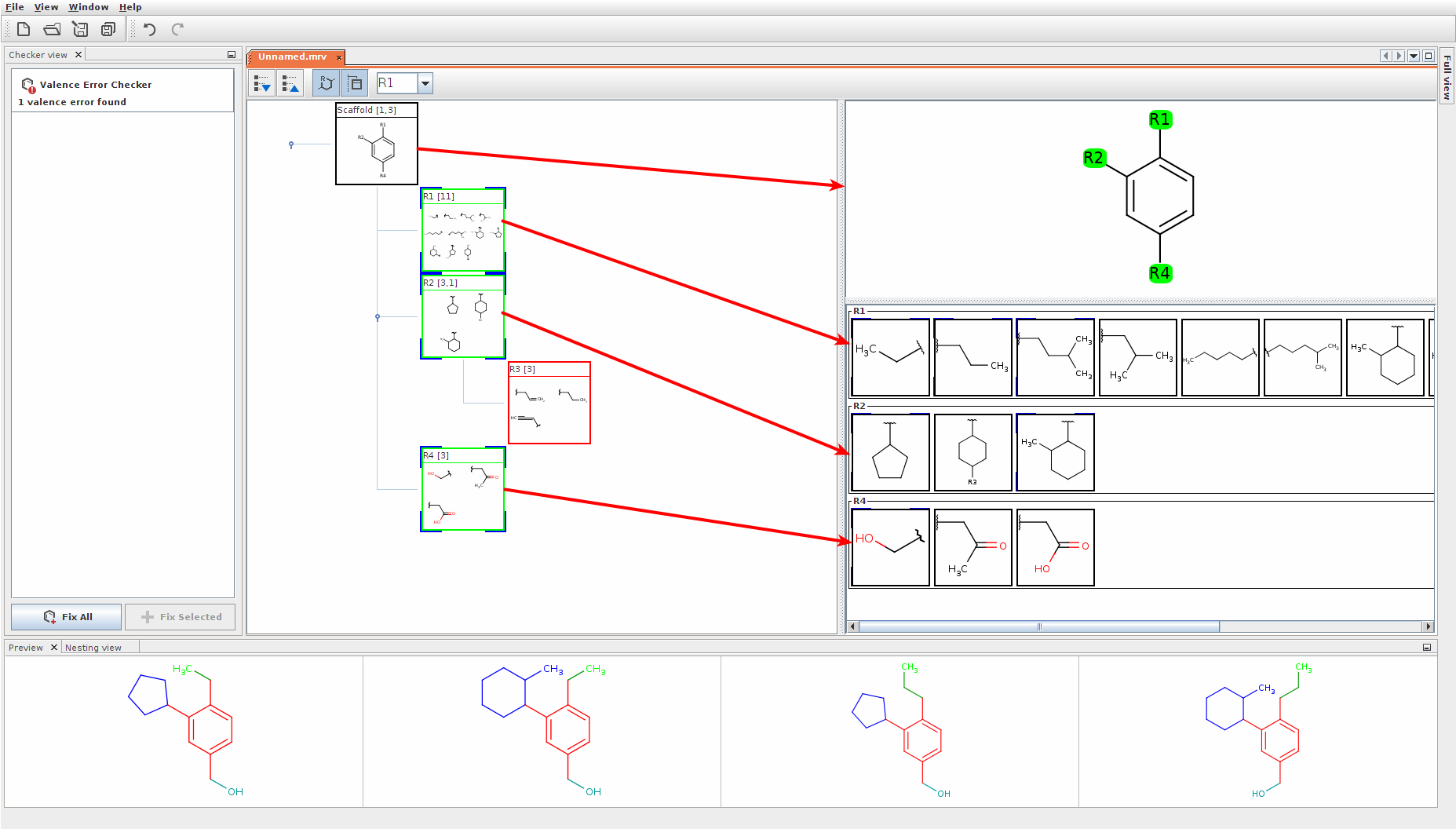Click the horizontal scrollbar under R-group definitions
1456x829 pixels.
(x=1038, y=626)
